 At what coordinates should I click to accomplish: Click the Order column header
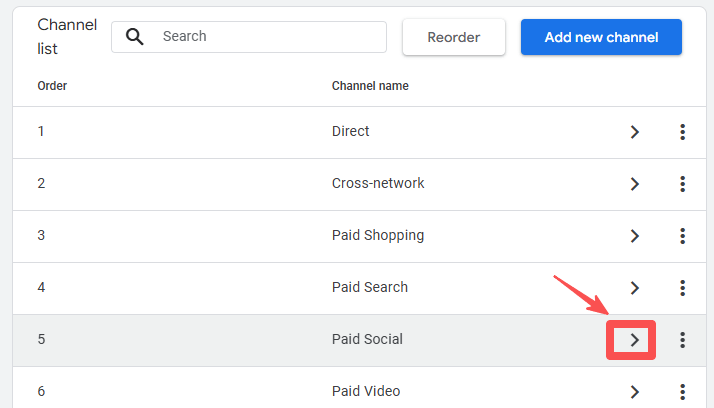[x=52, y=86]
